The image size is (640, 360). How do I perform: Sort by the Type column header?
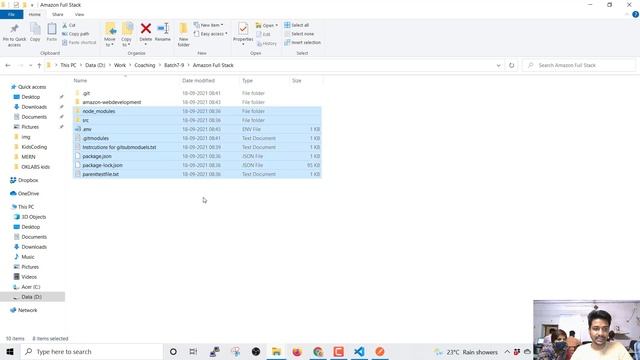coord(247,81)
